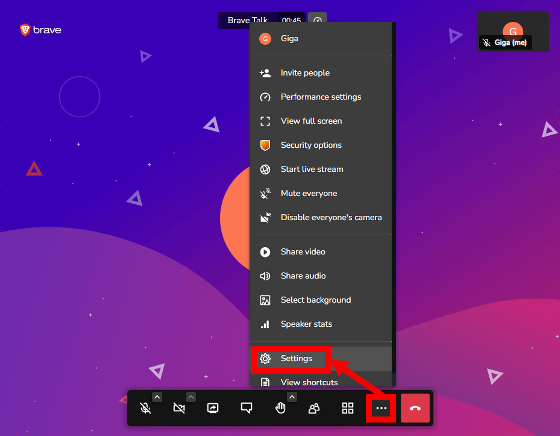
Task: Open Settings from the menu
Action: coord(321,358)
